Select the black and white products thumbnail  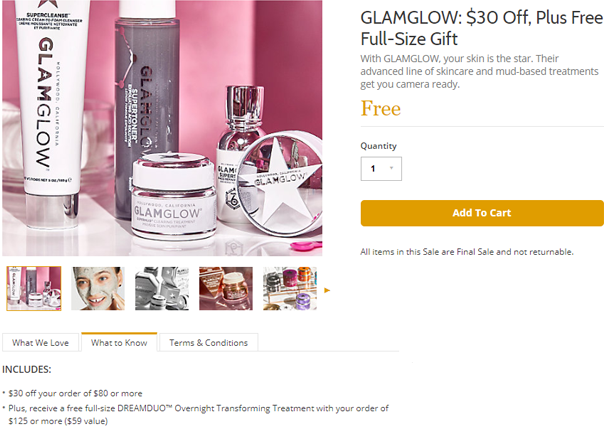click(x=162, y=288)
